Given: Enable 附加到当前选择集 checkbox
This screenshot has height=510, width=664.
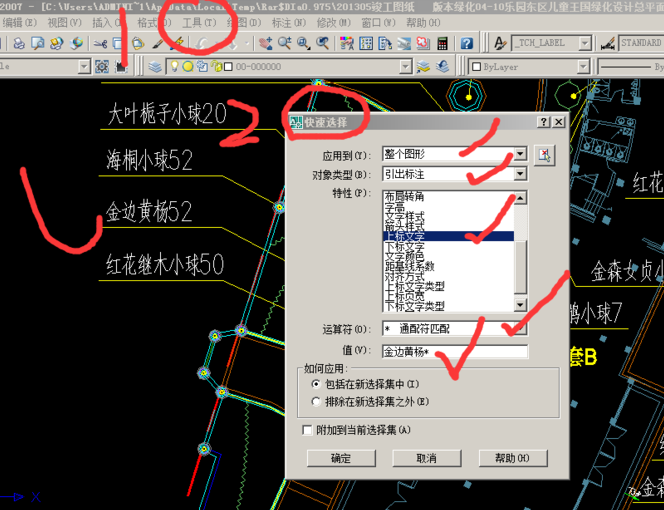Looking at the screenshot, I should (x=307, y=430).
